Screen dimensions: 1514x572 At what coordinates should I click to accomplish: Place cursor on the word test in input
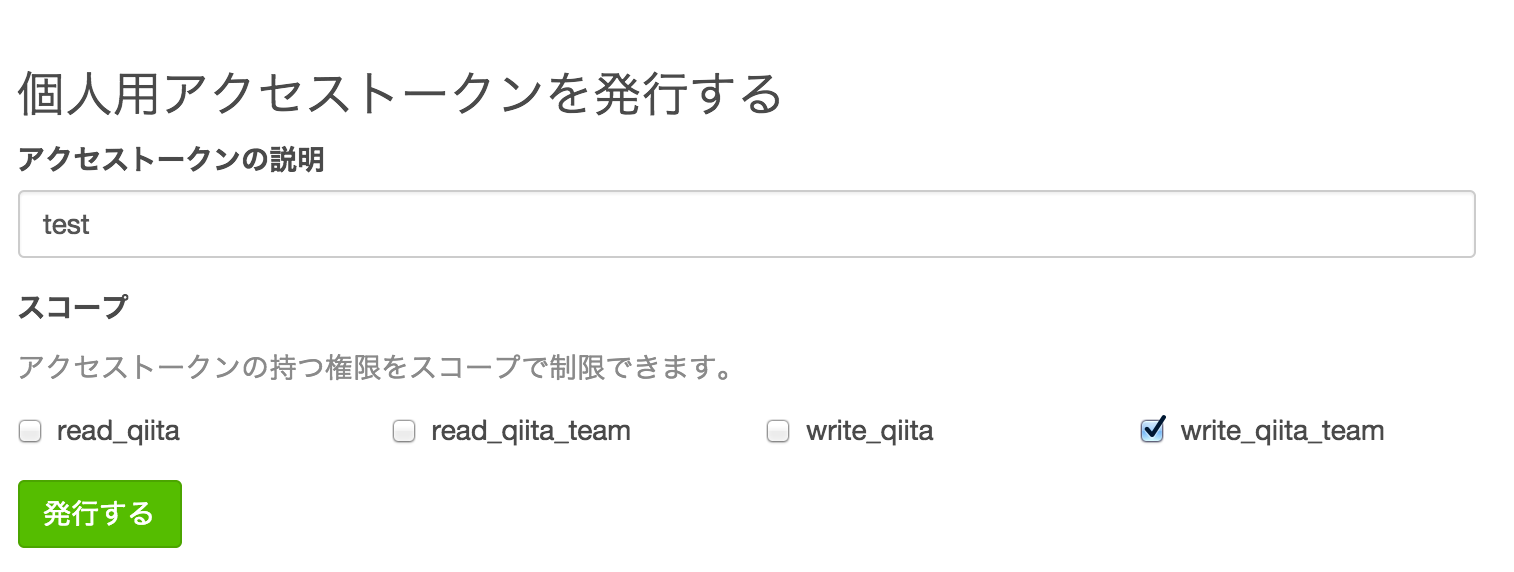click(x=66, y=225)
